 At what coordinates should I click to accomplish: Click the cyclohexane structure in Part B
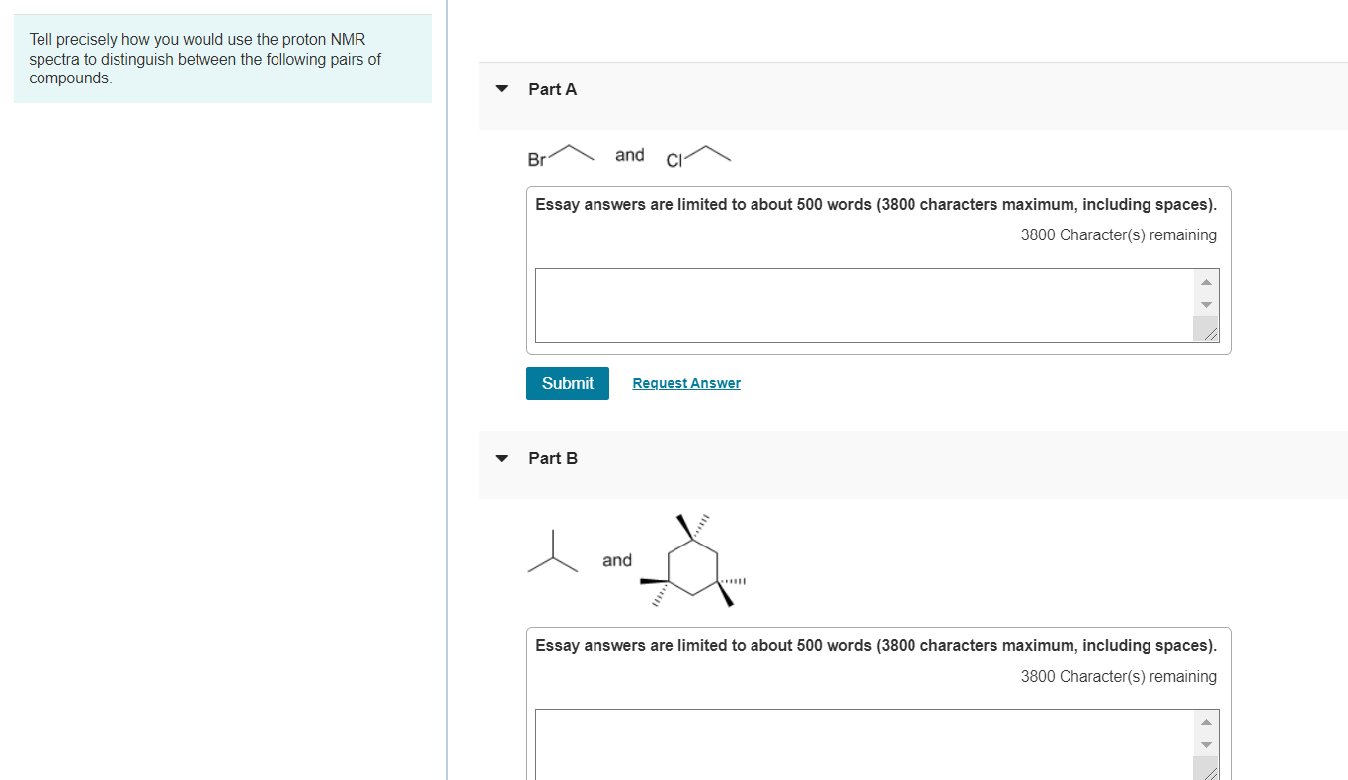(x=693, y=560)
